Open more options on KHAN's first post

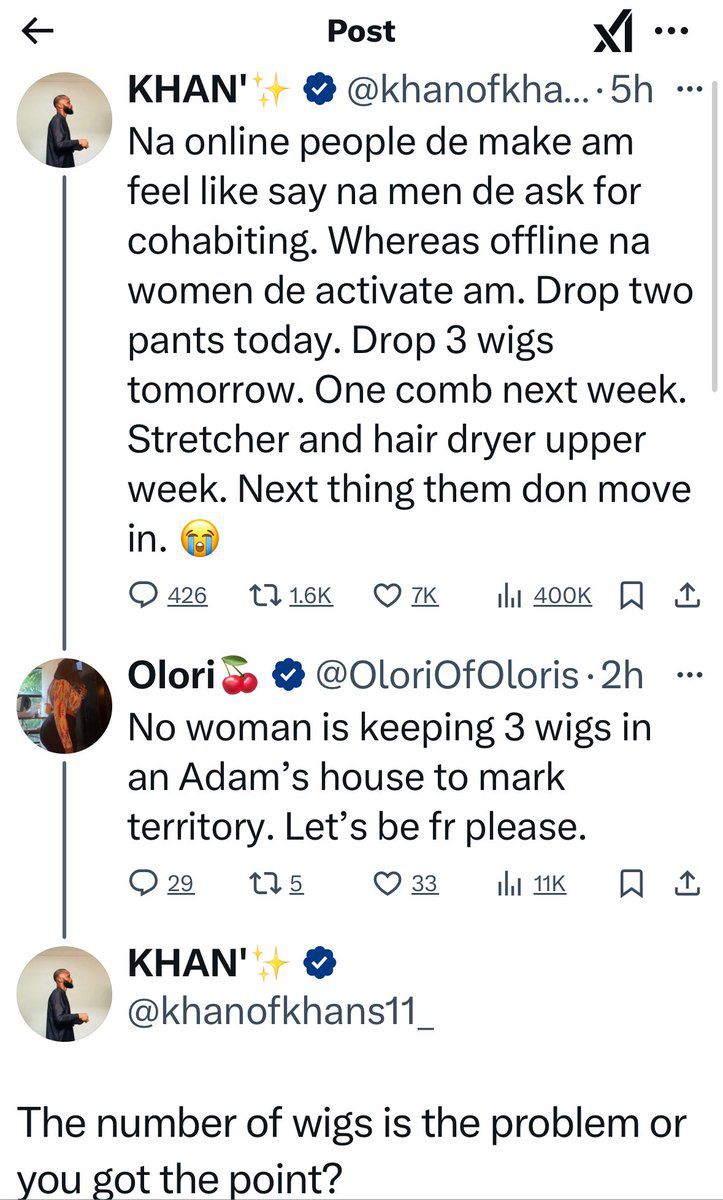point(690,90)
